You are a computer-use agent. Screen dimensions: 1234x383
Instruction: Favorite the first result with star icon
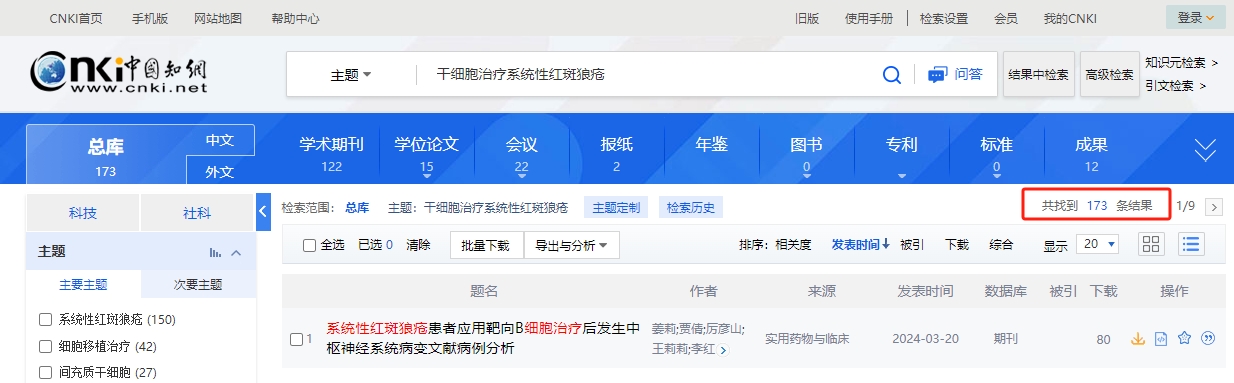[x=1184, y=338]
